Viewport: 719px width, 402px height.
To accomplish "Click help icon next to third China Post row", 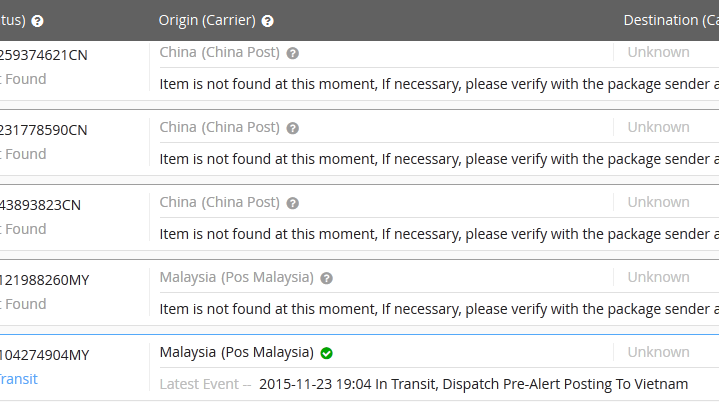I will point(293,203).
